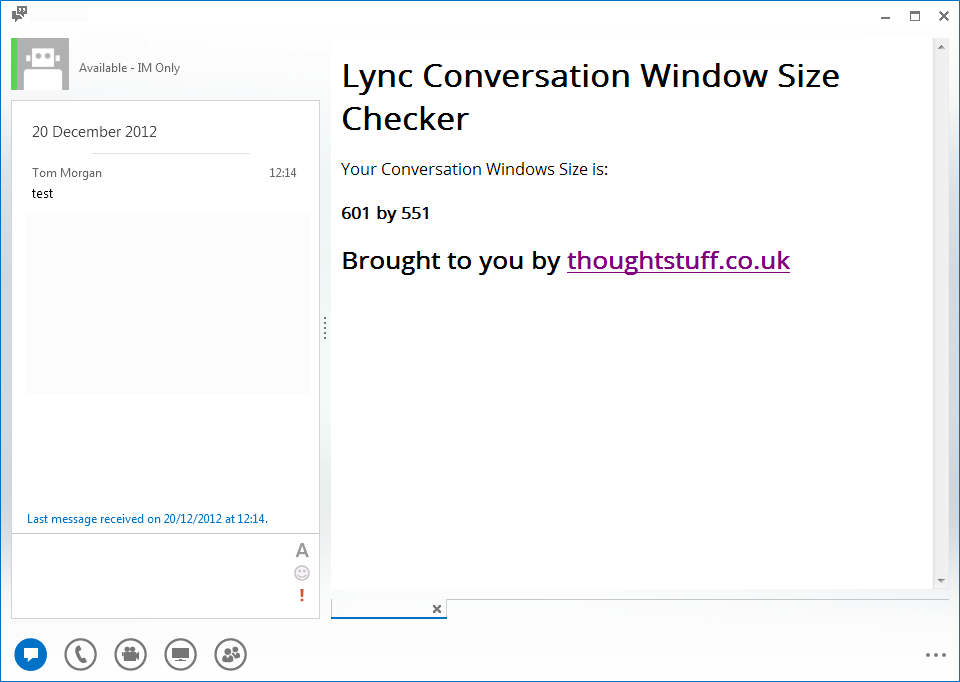Open font formatting letter A icon
The width and height of the screenshot is (960, 682).
coord(302,550)
